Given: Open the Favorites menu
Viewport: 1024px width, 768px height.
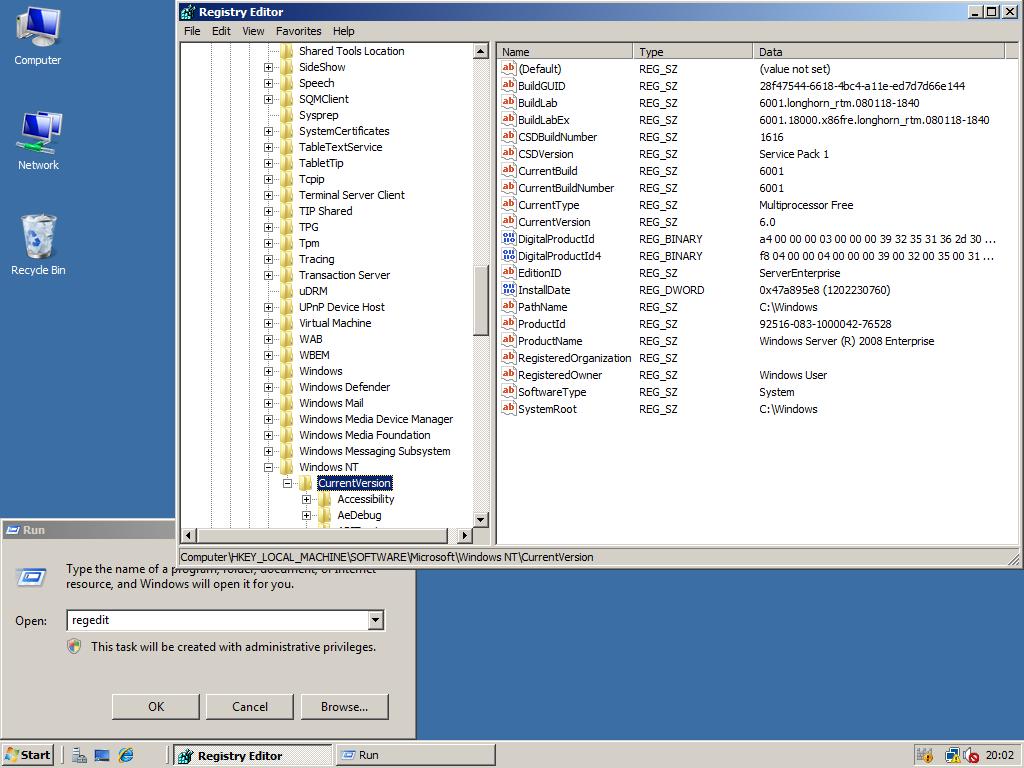Looking at the screenshot, I should (x=298, y=31).
